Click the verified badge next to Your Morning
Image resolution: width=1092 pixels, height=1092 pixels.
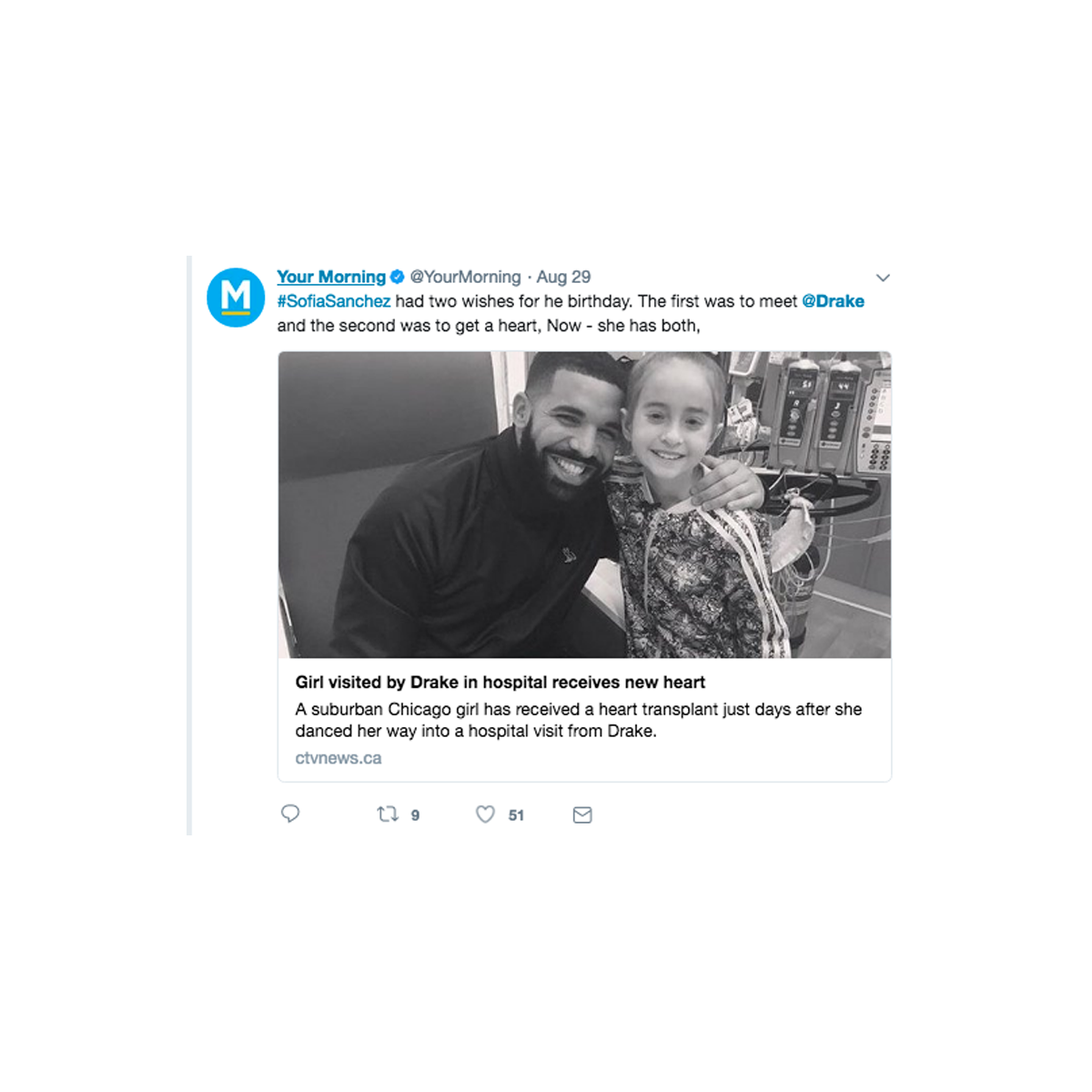coord(397,277)
